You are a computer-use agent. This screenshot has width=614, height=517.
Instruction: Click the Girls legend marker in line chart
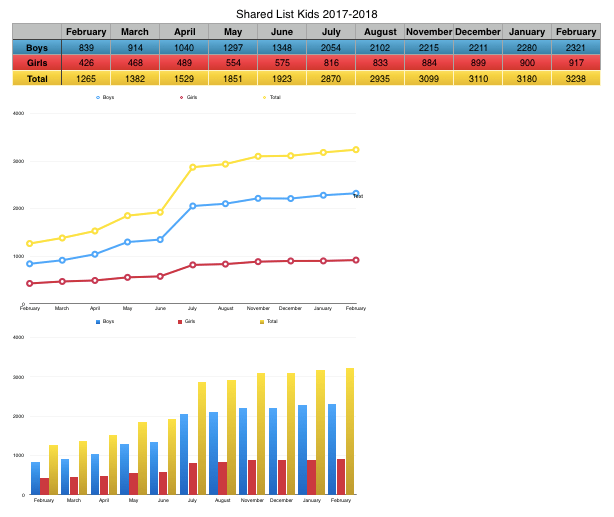pos(180,97)
